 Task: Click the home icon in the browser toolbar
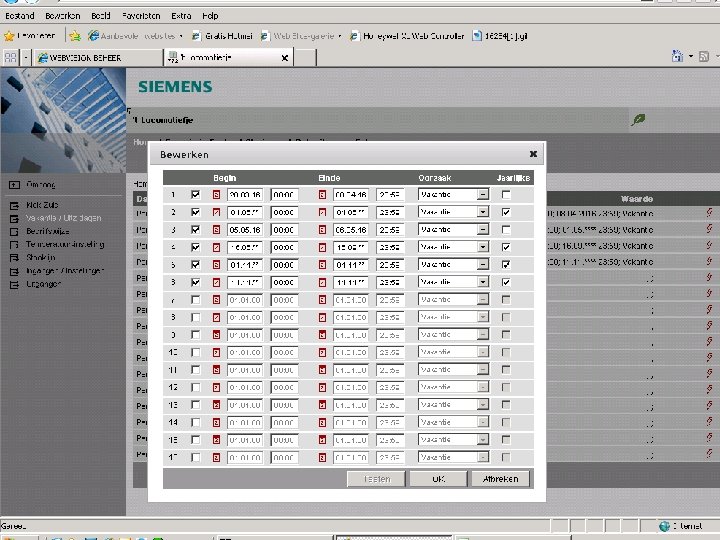click(x=677, y=56)
